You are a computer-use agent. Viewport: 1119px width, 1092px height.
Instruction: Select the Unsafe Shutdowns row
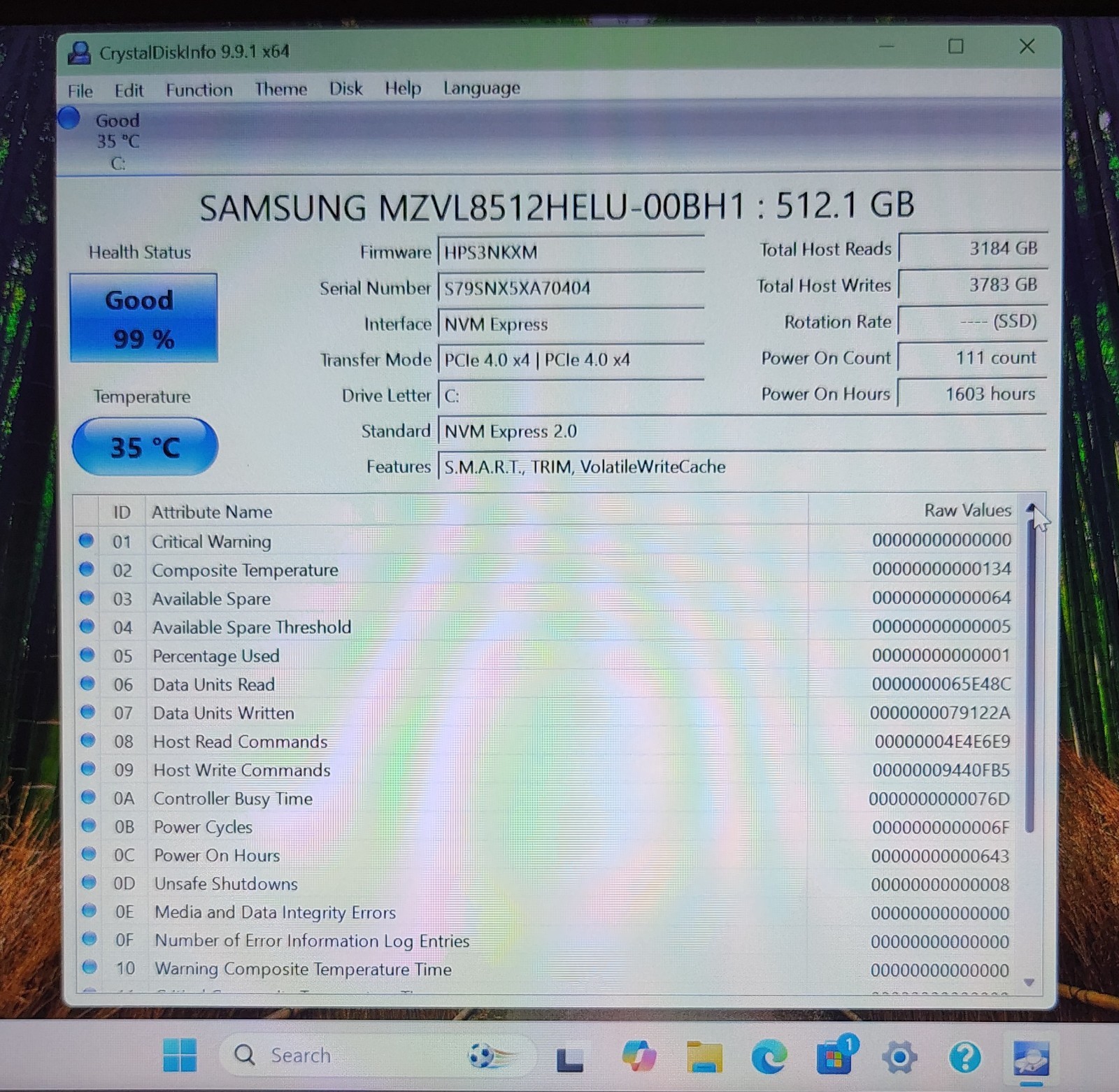click(546, 884)
